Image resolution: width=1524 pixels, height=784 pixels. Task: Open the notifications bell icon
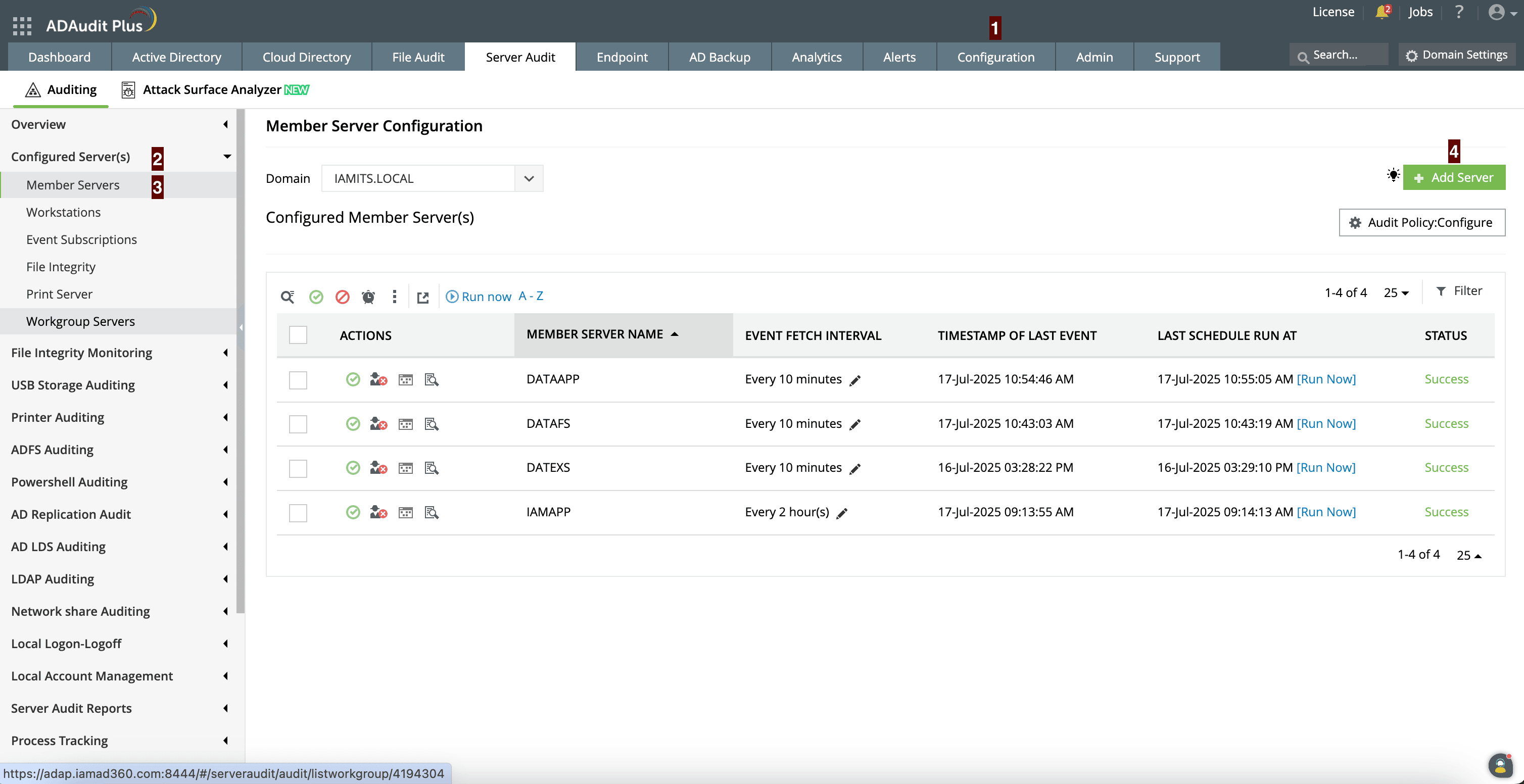1382,12
